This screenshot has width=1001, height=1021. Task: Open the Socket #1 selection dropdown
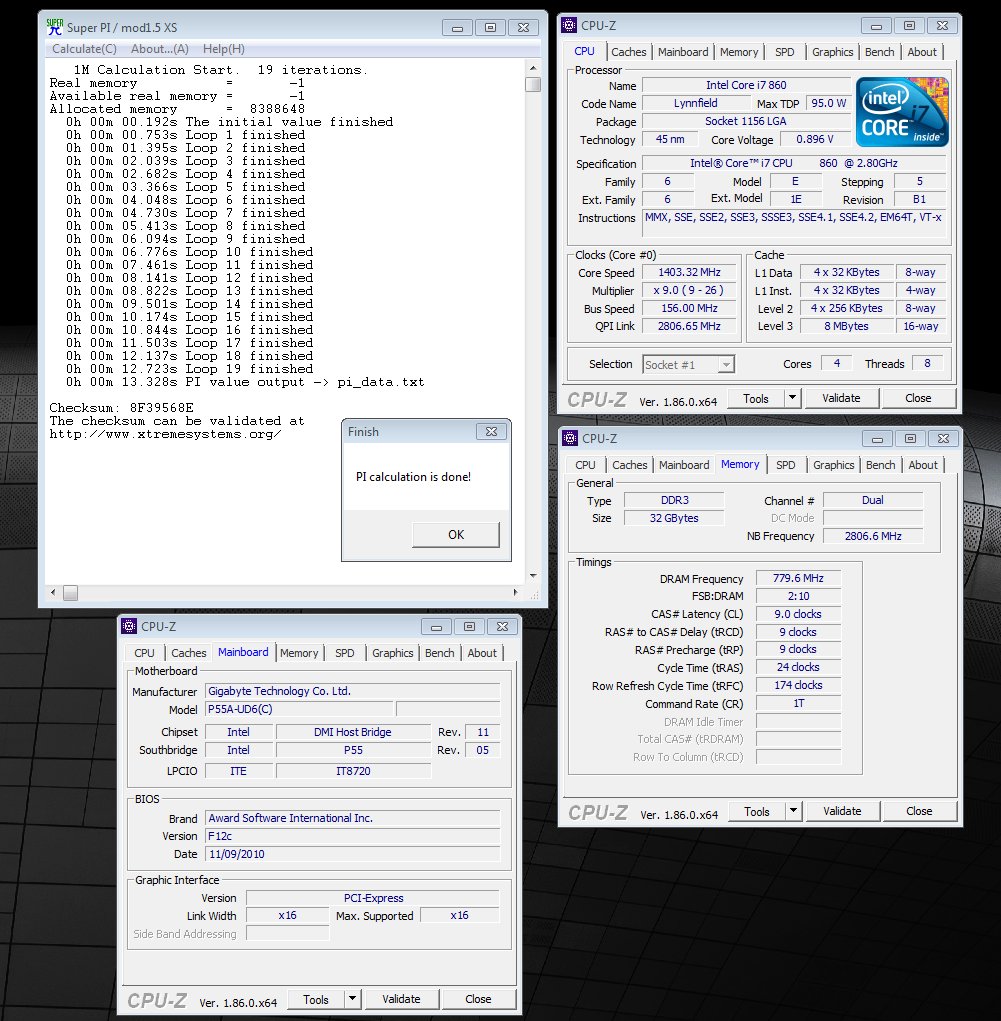pos(688,365)
